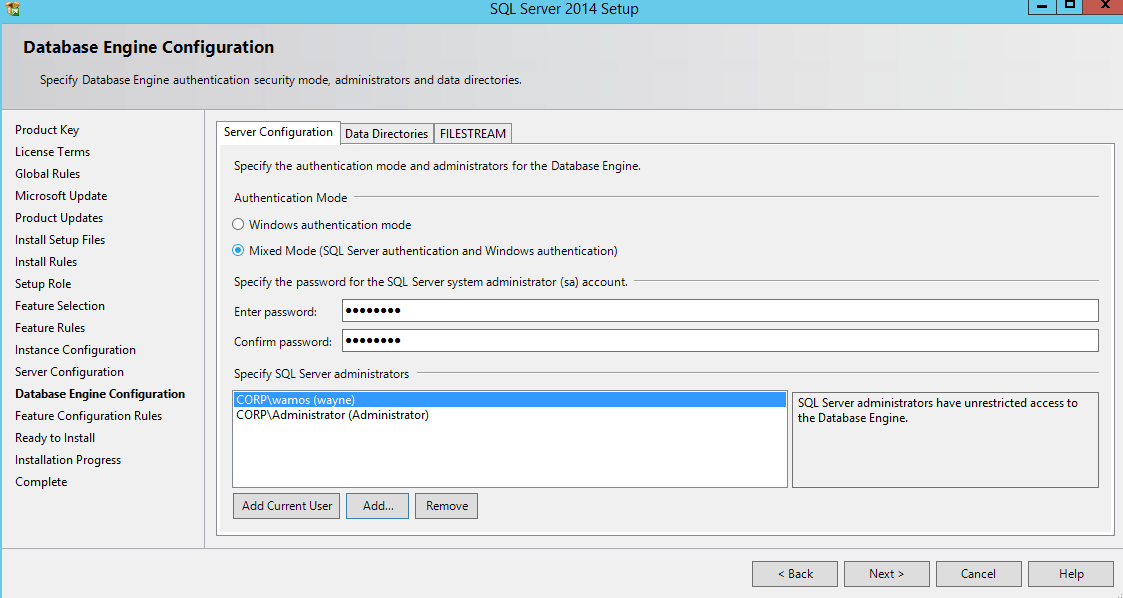Click the Enter password field

pyautogui.click(x=719, y=311)
